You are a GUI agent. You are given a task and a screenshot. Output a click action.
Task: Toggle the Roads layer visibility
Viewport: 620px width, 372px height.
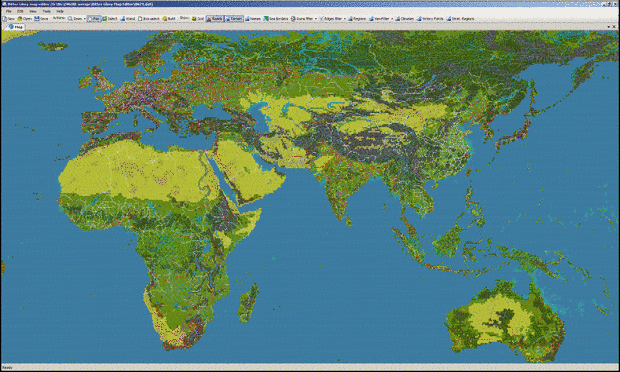click(x=215, y=19)
